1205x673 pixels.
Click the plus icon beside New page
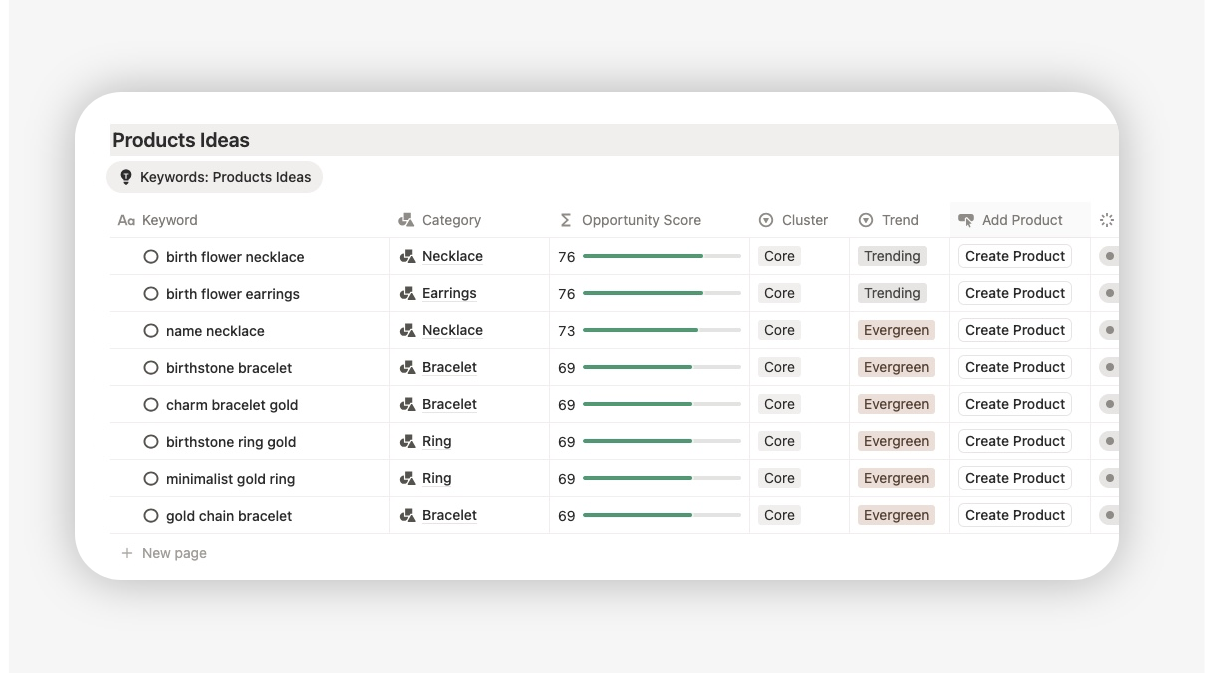[127, 553]
